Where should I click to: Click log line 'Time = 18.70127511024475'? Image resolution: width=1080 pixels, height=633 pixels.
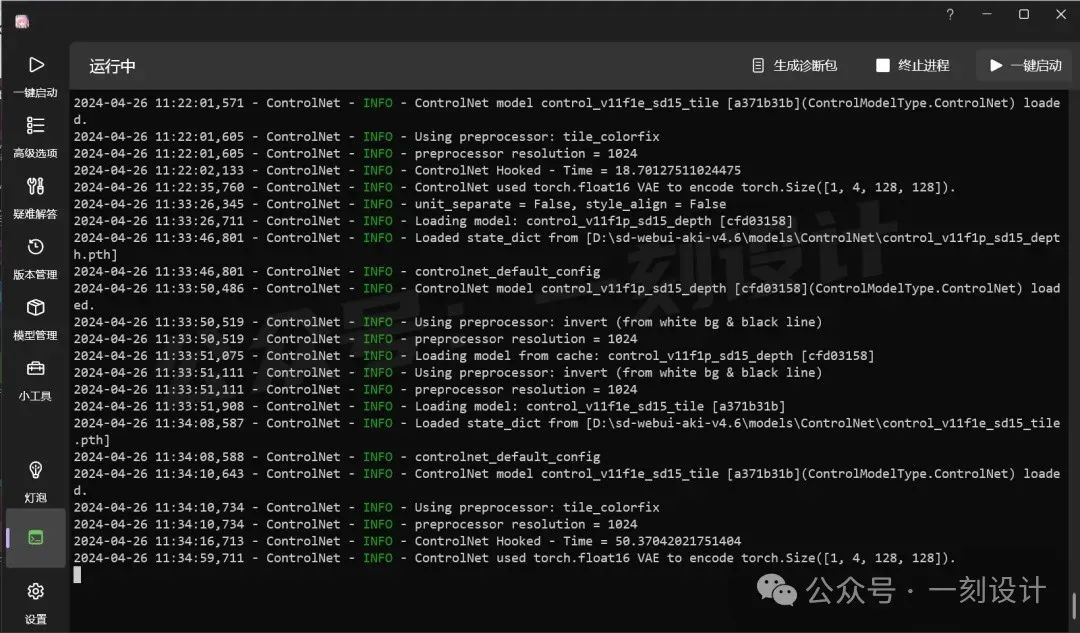(407, 170)
